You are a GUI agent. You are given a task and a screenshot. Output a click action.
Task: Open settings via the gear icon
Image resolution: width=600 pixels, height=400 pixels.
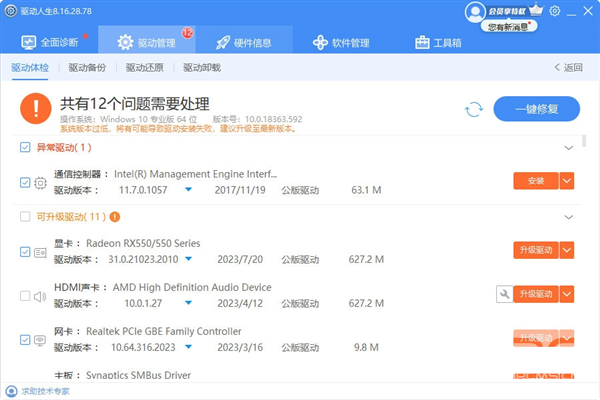click(x=555, y=11)
